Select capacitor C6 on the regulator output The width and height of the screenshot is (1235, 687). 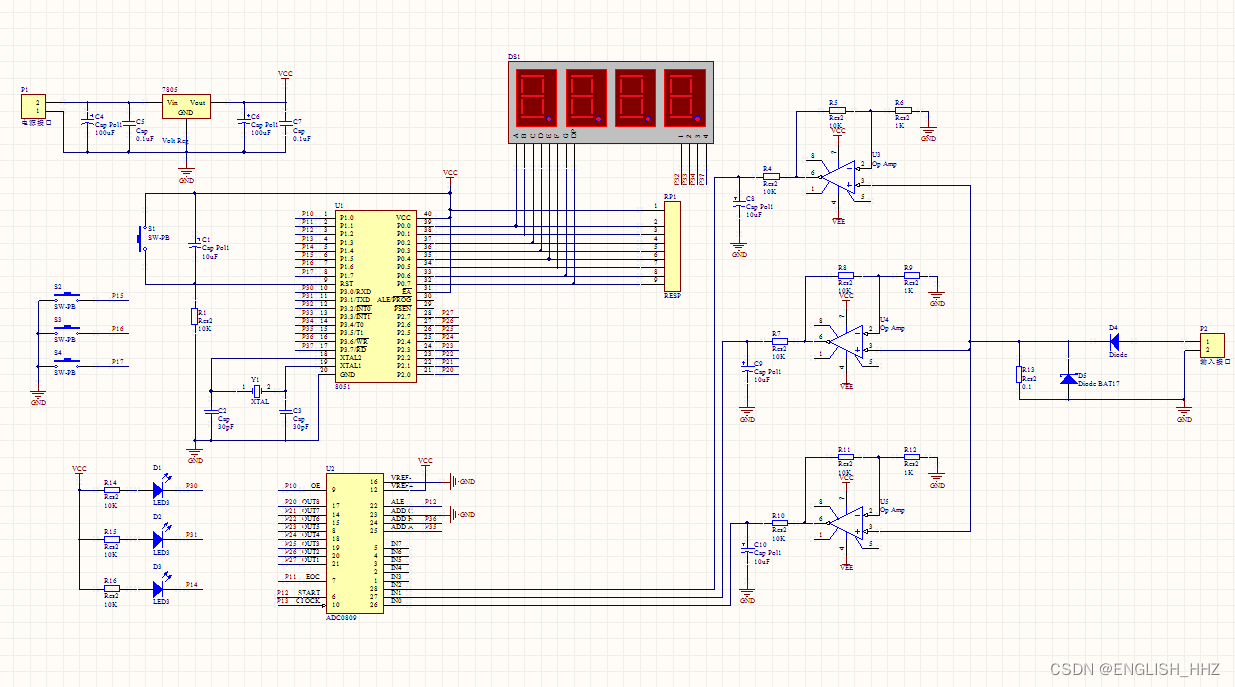pos(243,121)
